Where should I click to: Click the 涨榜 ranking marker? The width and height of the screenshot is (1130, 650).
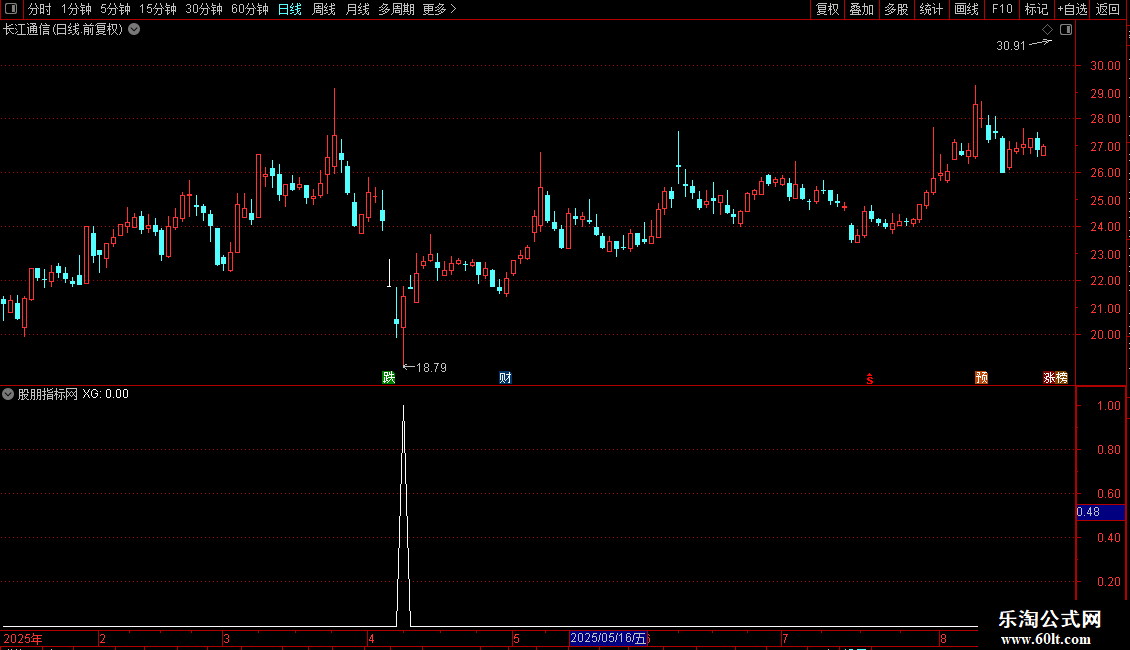(x=1056, y=378)
